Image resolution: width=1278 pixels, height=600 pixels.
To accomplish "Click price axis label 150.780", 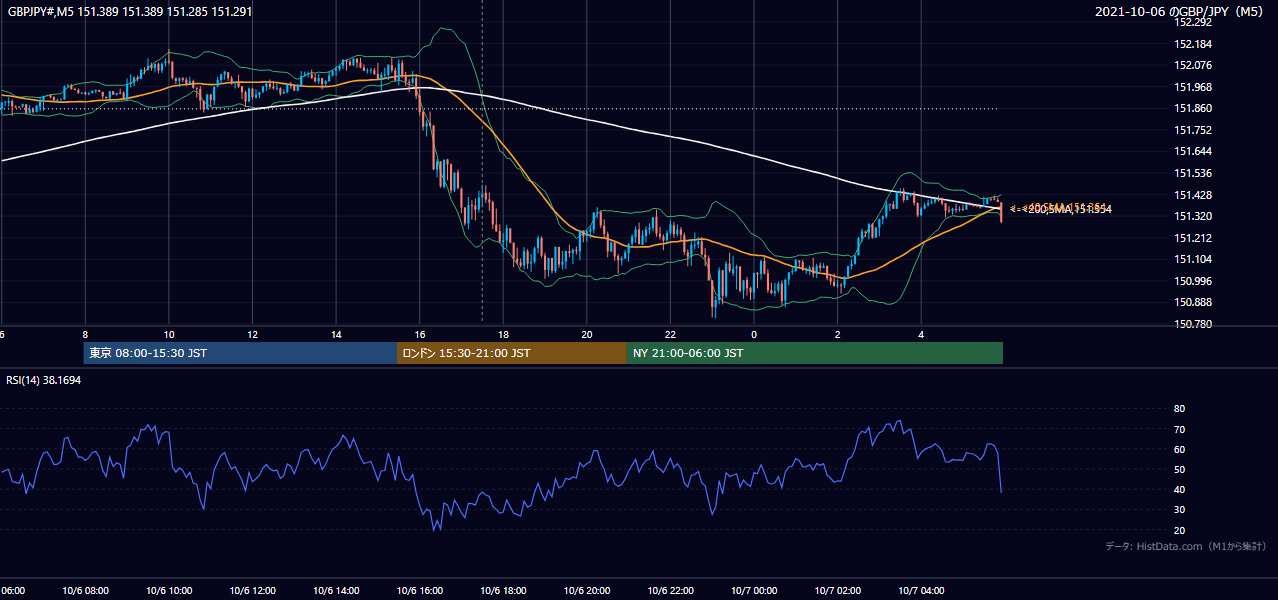I will (1193, 324).
